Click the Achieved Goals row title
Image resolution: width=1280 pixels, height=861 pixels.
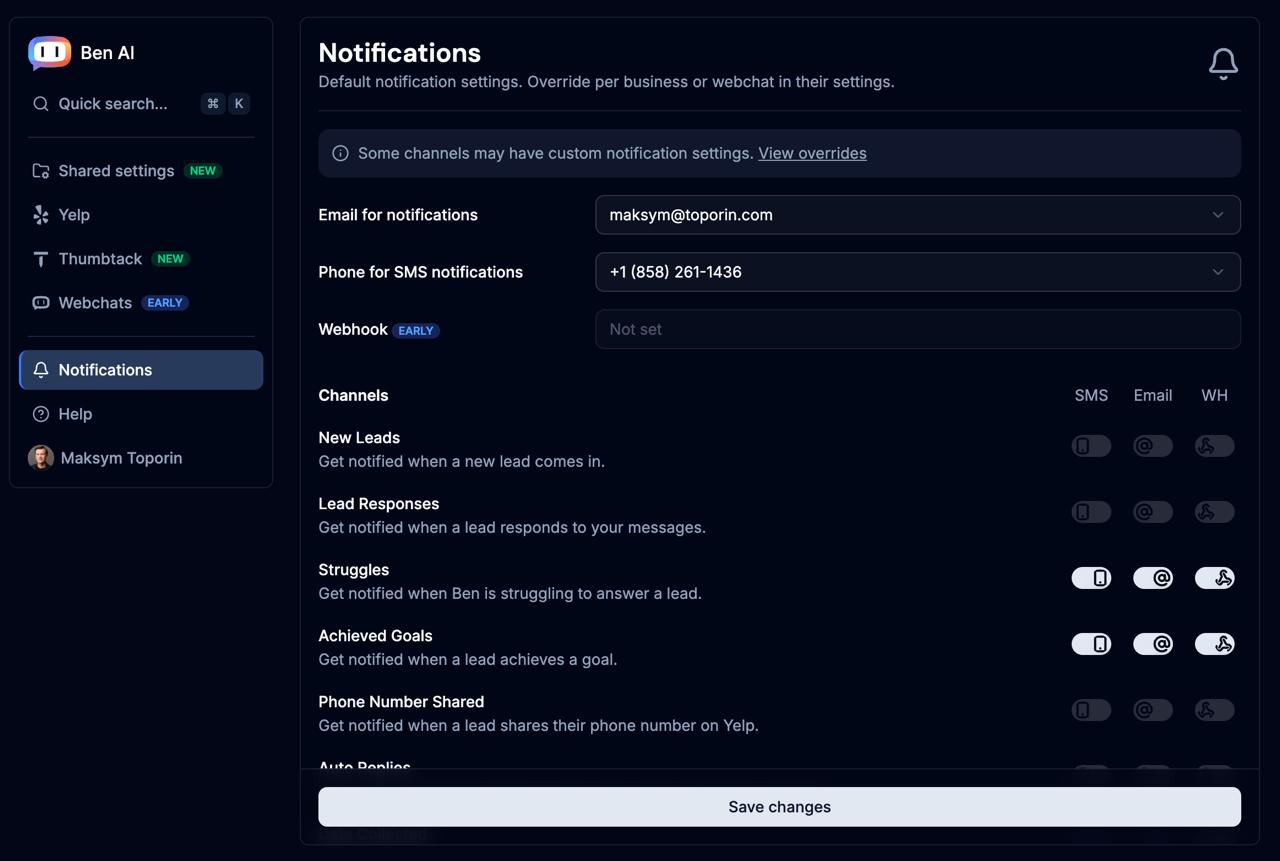[375, 636]
